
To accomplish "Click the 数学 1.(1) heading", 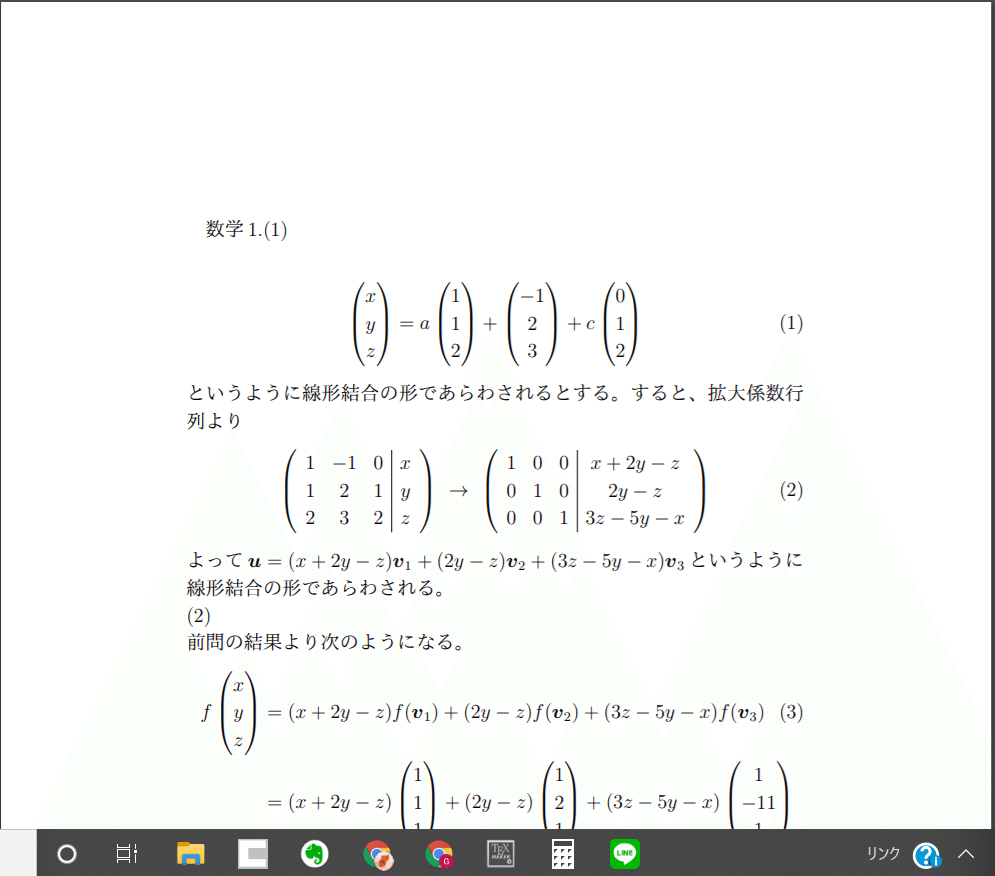I will tap(243, 228).
